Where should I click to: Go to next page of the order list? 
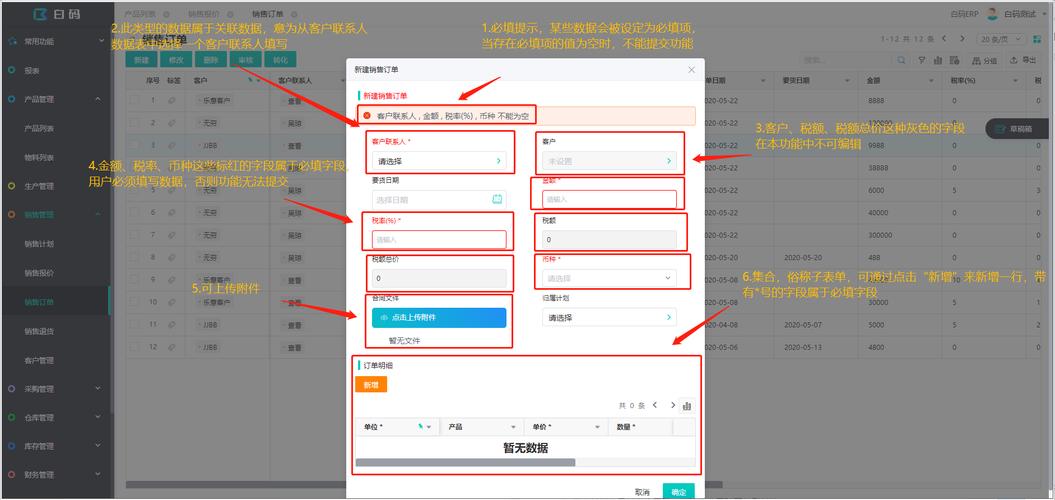click(x=962, y=39)
